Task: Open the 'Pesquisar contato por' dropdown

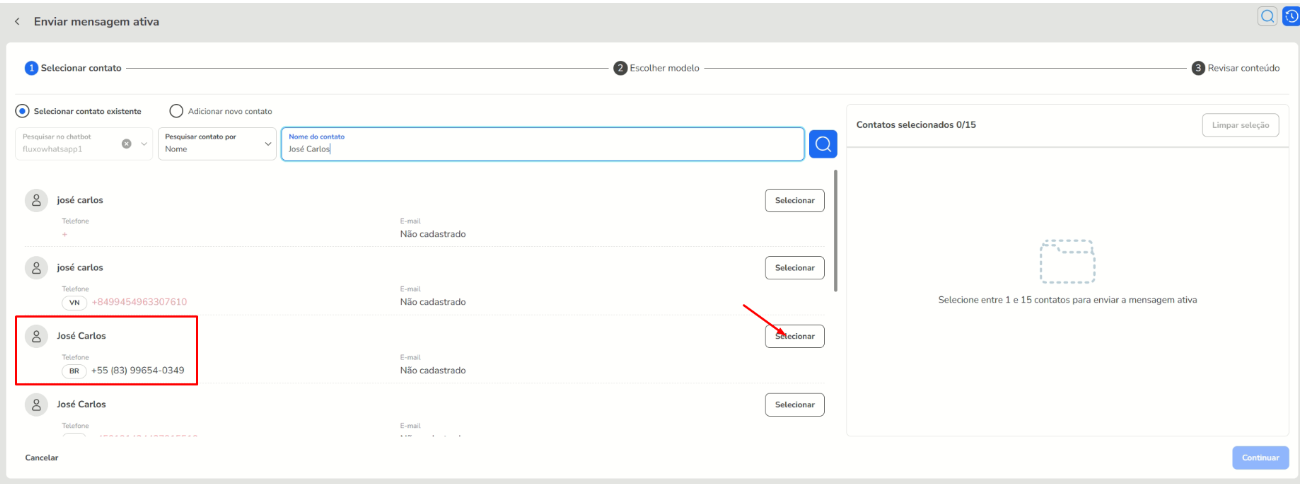Action: (x=267, y=144)
